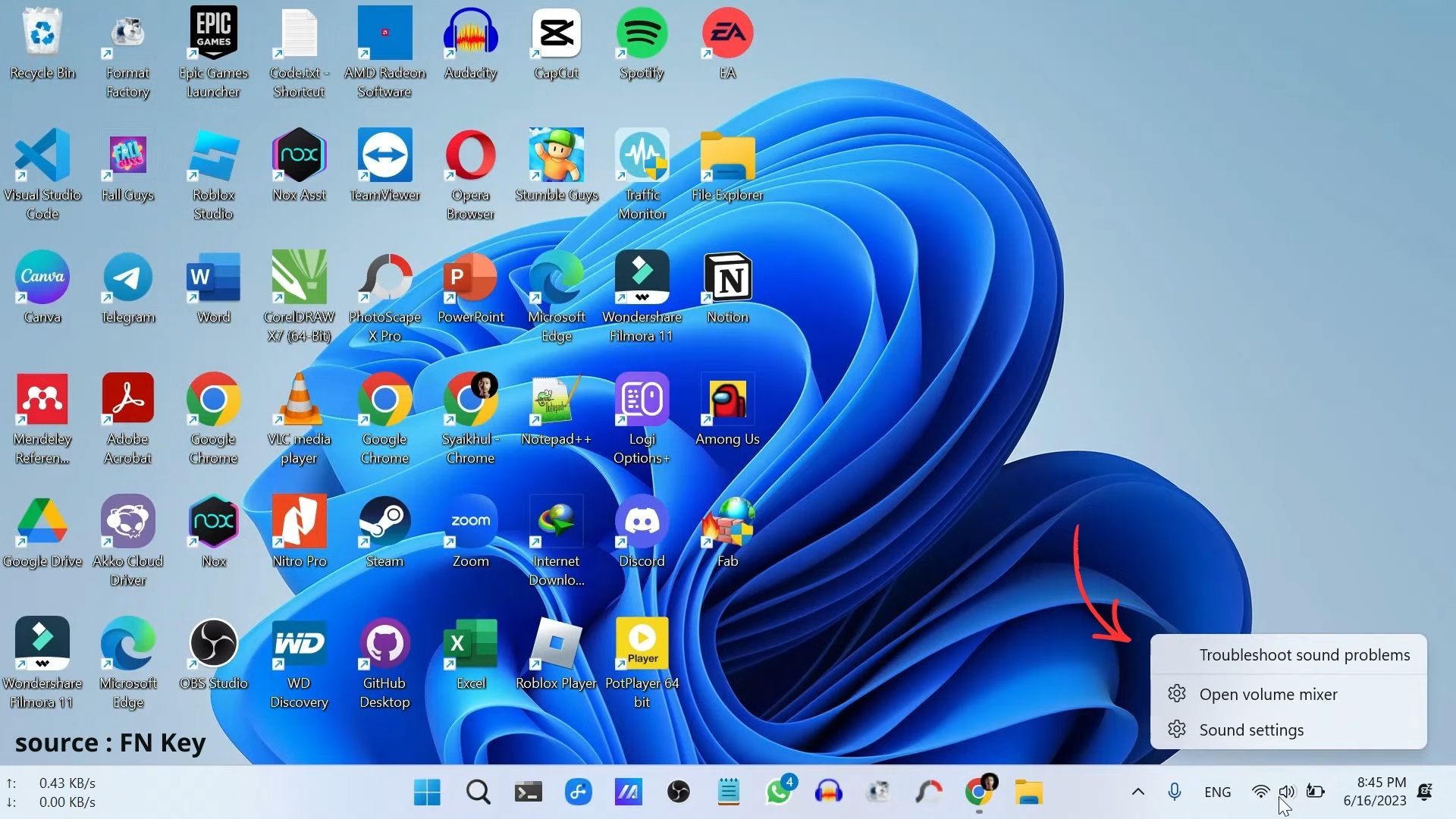Open the Terminal taskbar icon
Screen dimensions: 1456x819
(x=528, y=792)
